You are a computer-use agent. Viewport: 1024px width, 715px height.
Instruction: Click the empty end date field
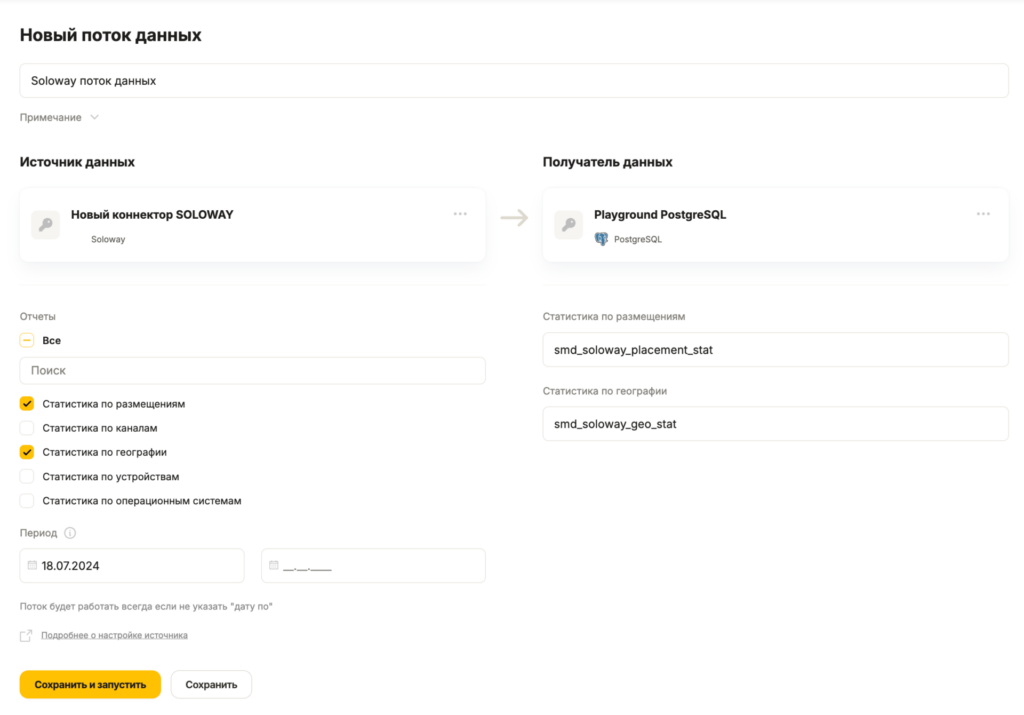(374, 565)
